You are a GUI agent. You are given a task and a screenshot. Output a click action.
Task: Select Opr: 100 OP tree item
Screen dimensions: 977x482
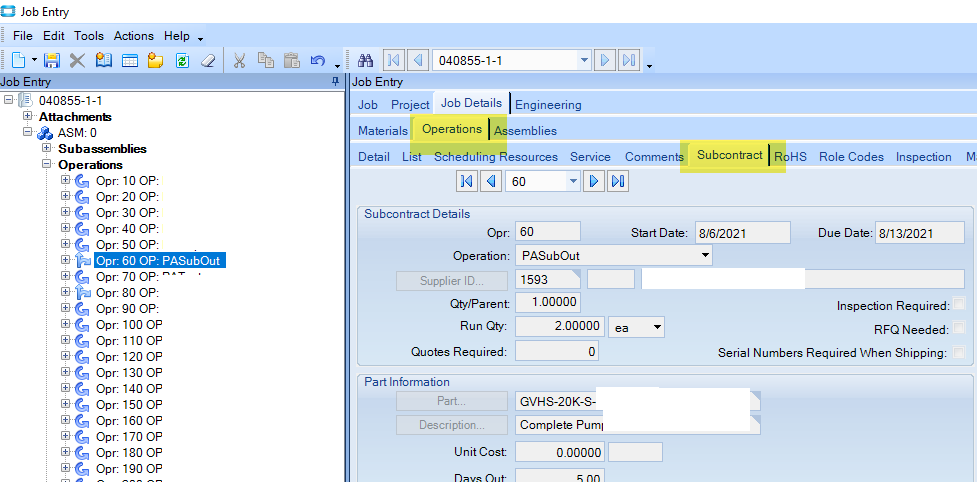pos(130,324)
